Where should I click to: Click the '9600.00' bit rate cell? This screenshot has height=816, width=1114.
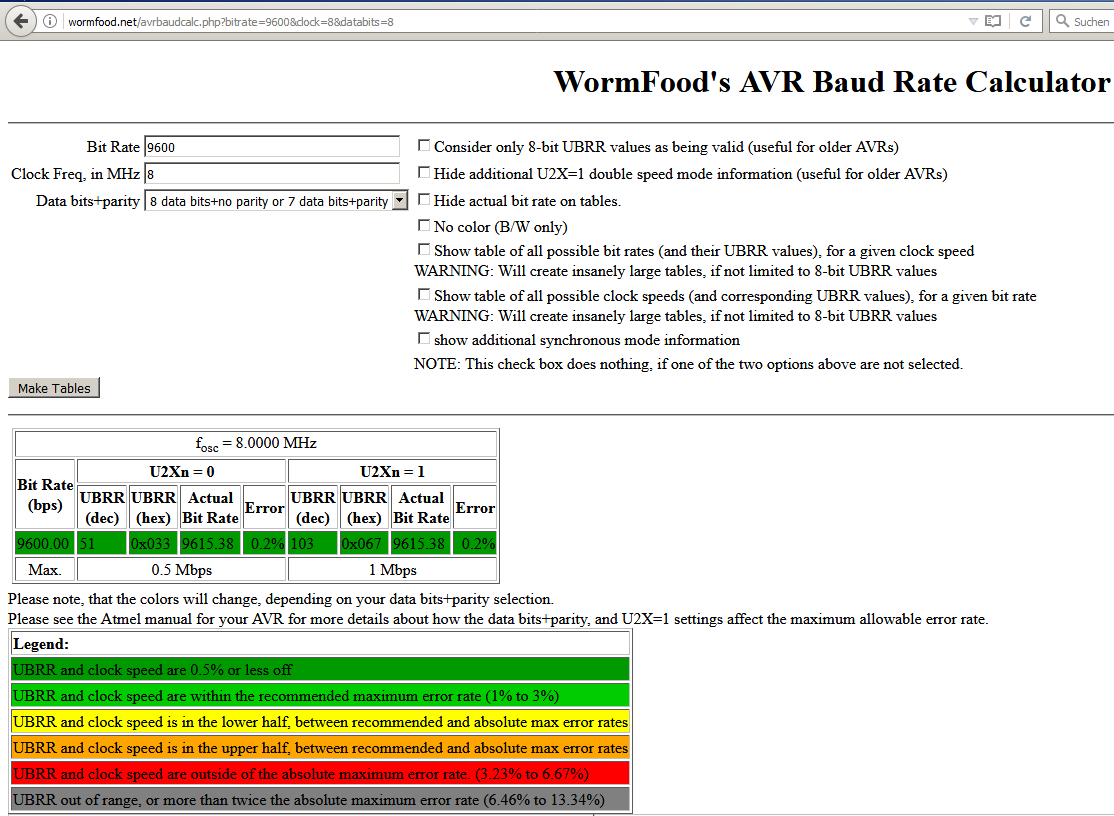[45, 543]
